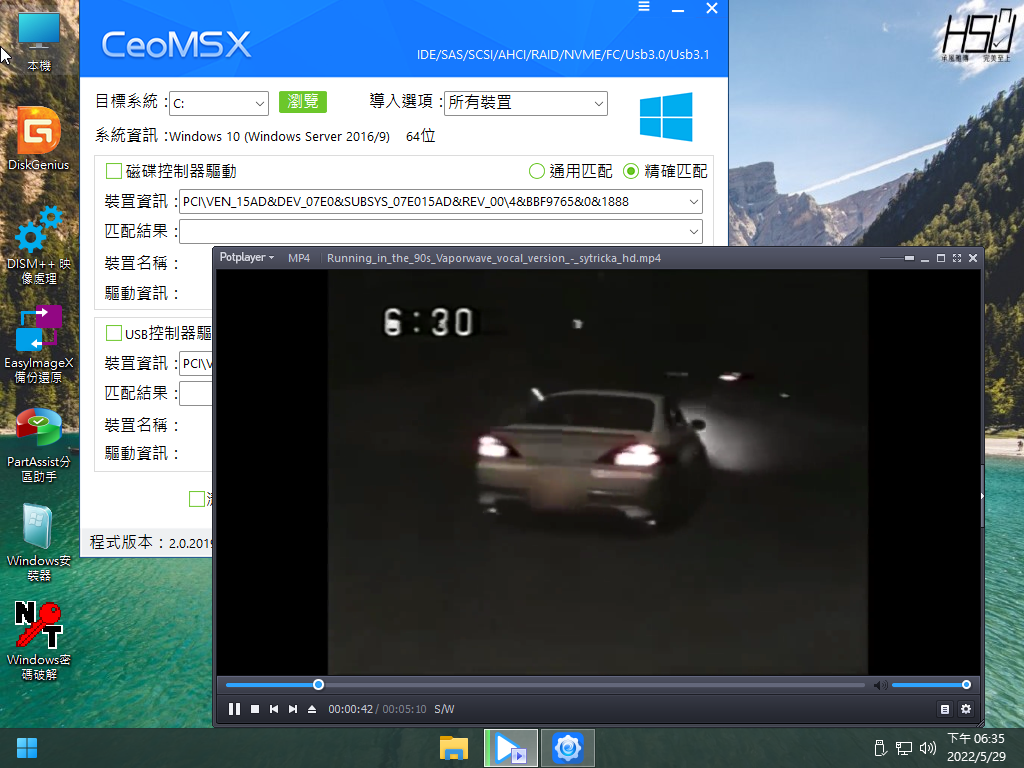
Task: Maximize the Potplayer window
Action: pyautogui.click(x=941, y=258)
